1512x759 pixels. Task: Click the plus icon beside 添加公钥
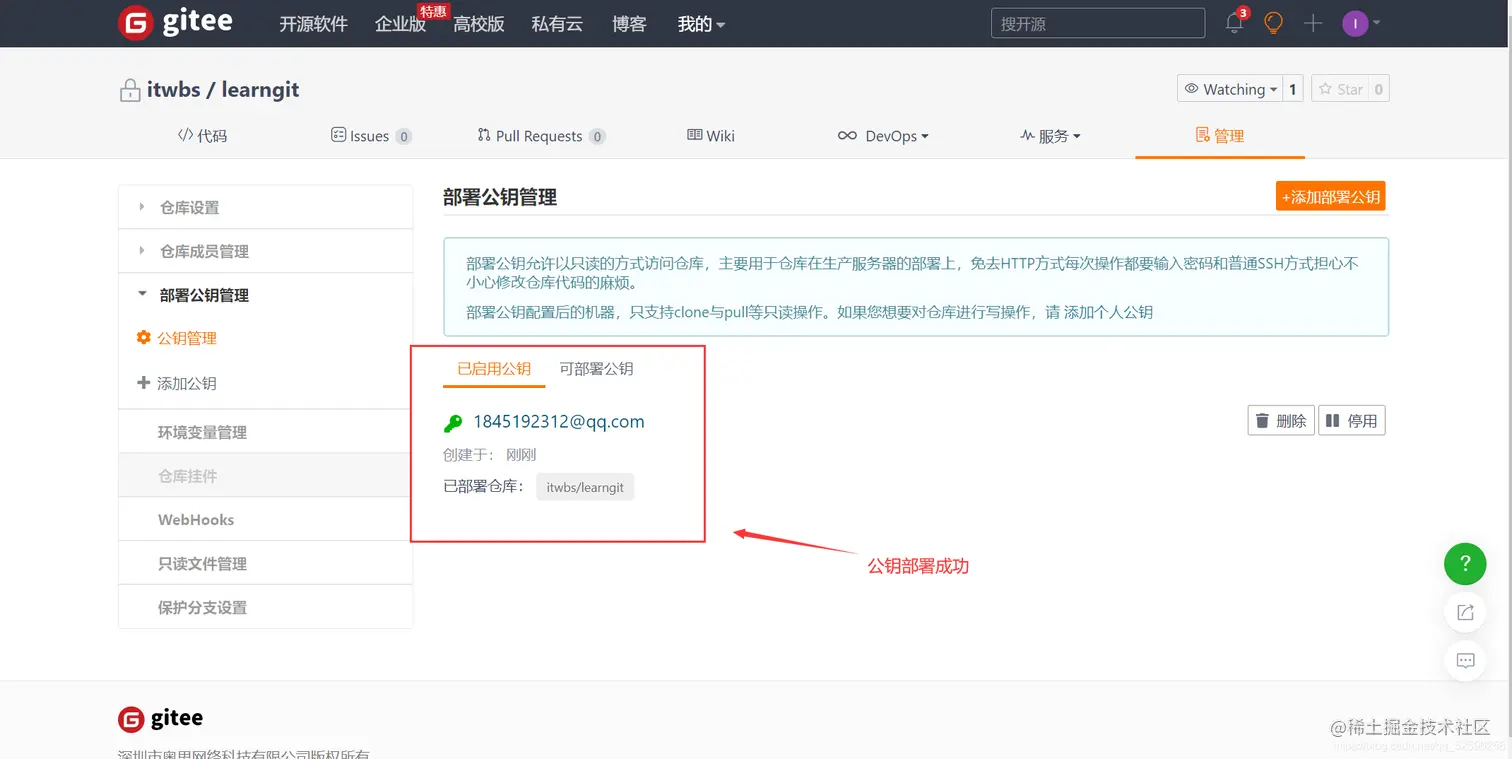coord(144,383)
